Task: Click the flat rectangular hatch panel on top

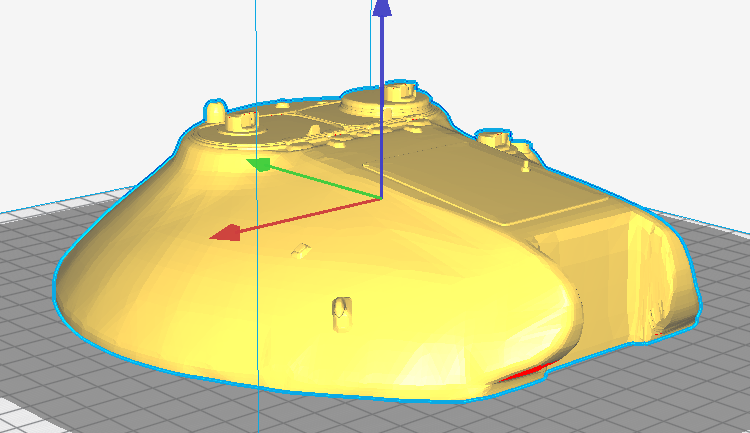Action: pos(470,180)
